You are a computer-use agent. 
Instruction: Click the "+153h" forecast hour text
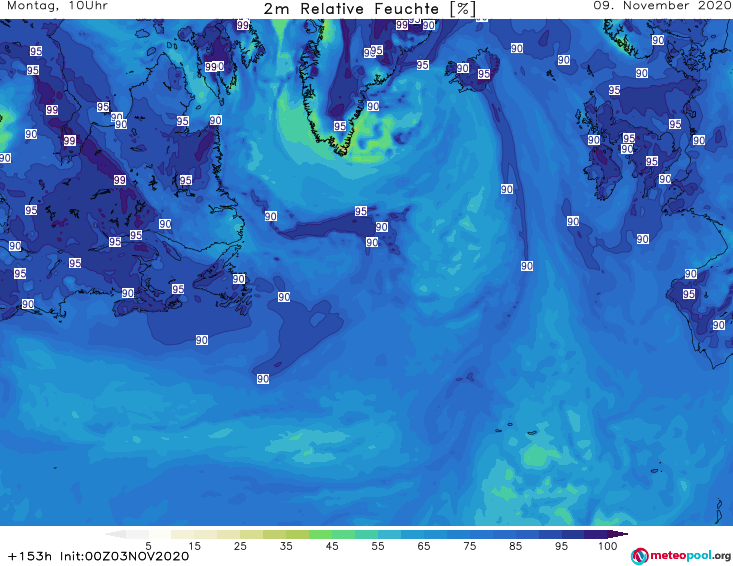pos(30,556)
